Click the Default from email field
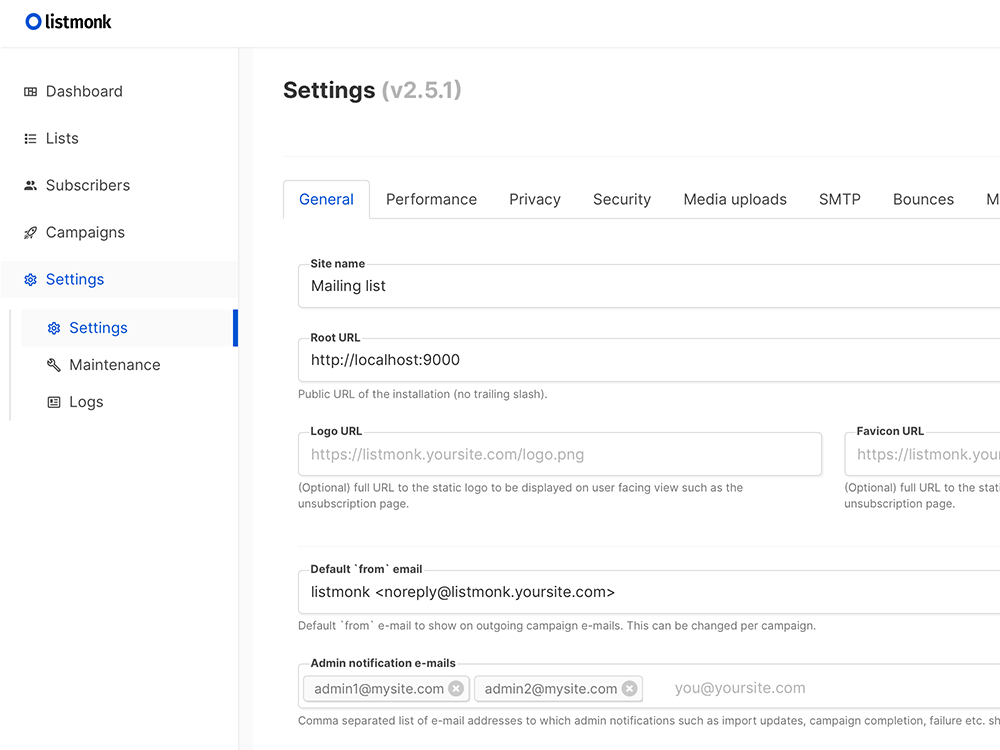Viewport: 1000px width, 750px height. 649,592
